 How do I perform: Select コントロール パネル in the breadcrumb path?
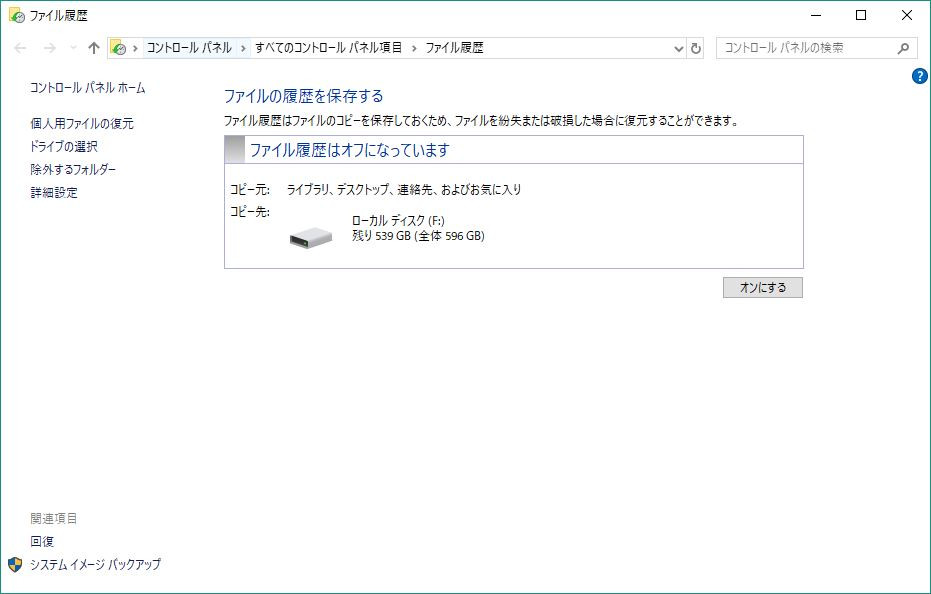coord(191,47)
